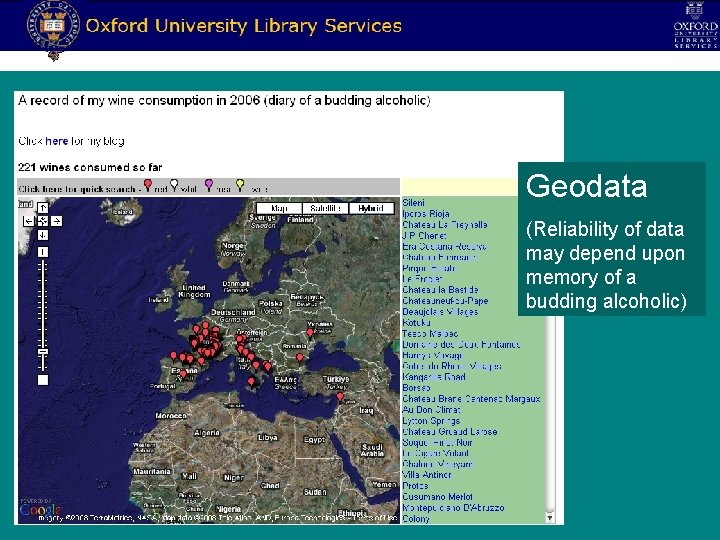720x540 pixels.
Task: Open the Sileni wine entry
Action: point(413,202)
